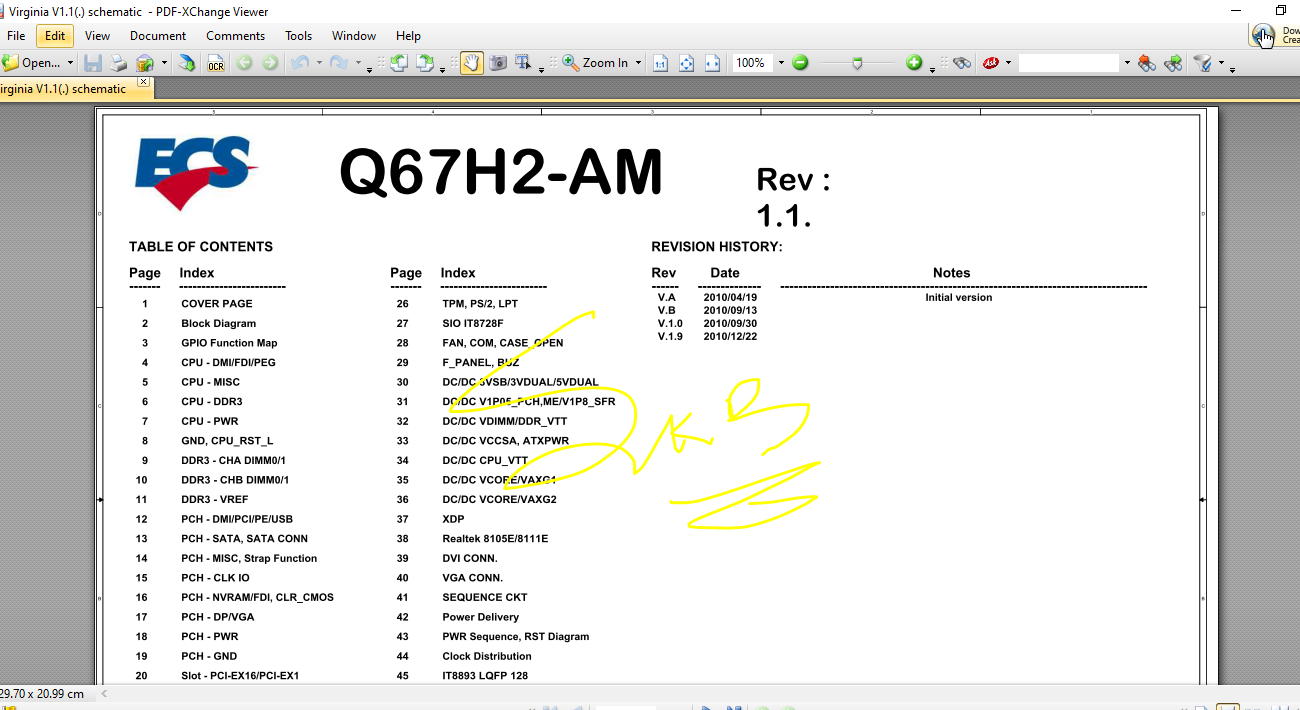The width and height of the screenshot is (1300, 710).
Task: Click the email/send document icon
Action: pyautogui.click(x=145, y=63)
